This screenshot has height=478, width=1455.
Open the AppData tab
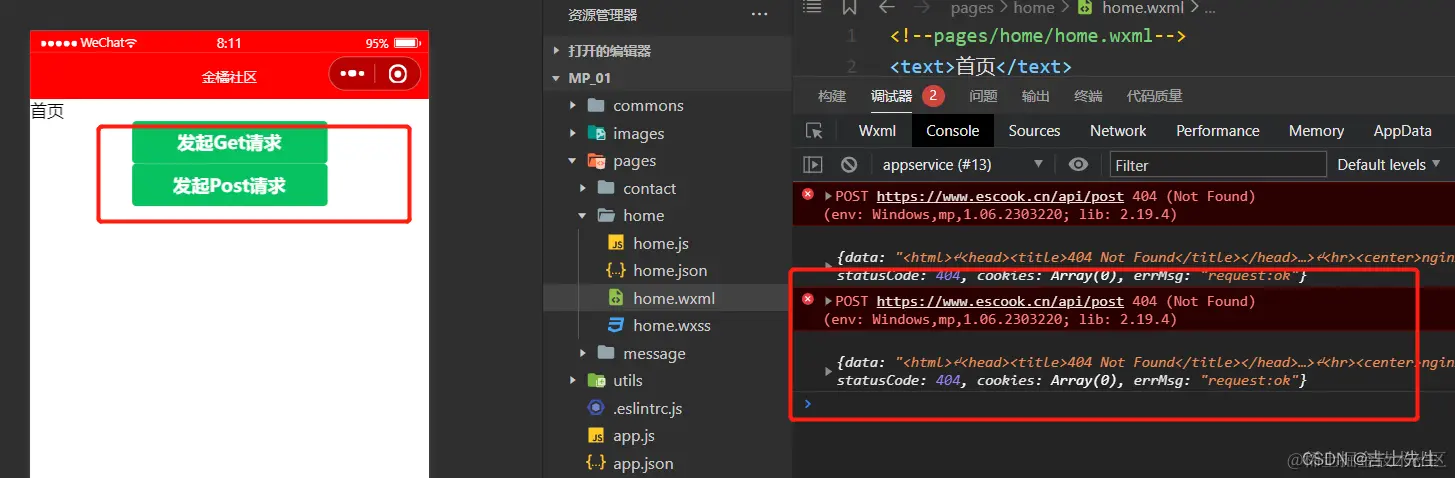click(1402, 131)
